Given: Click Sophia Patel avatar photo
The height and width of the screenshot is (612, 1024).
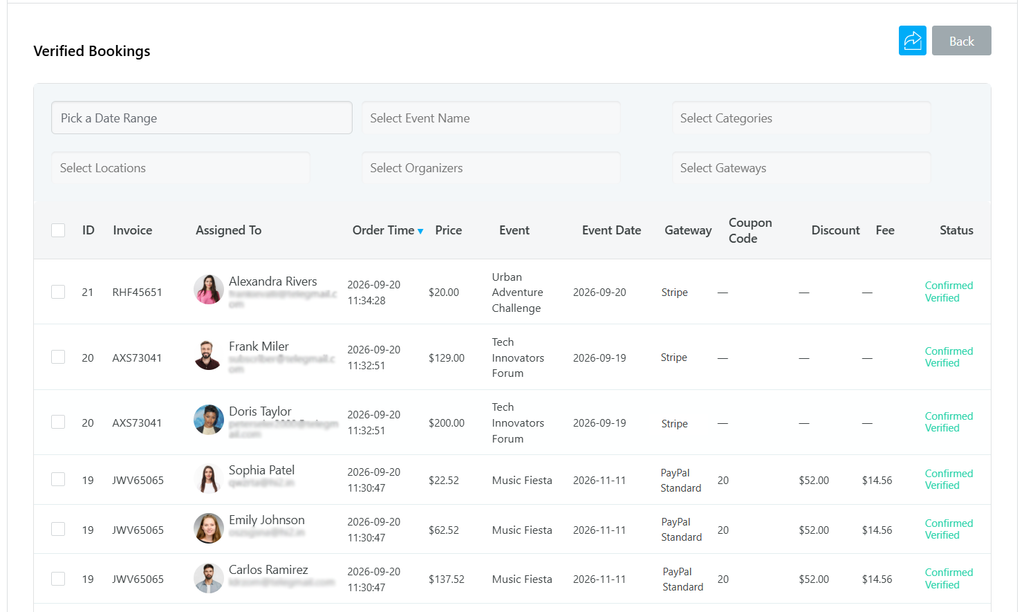Looking at the screenshot, I should pos(208,479).
